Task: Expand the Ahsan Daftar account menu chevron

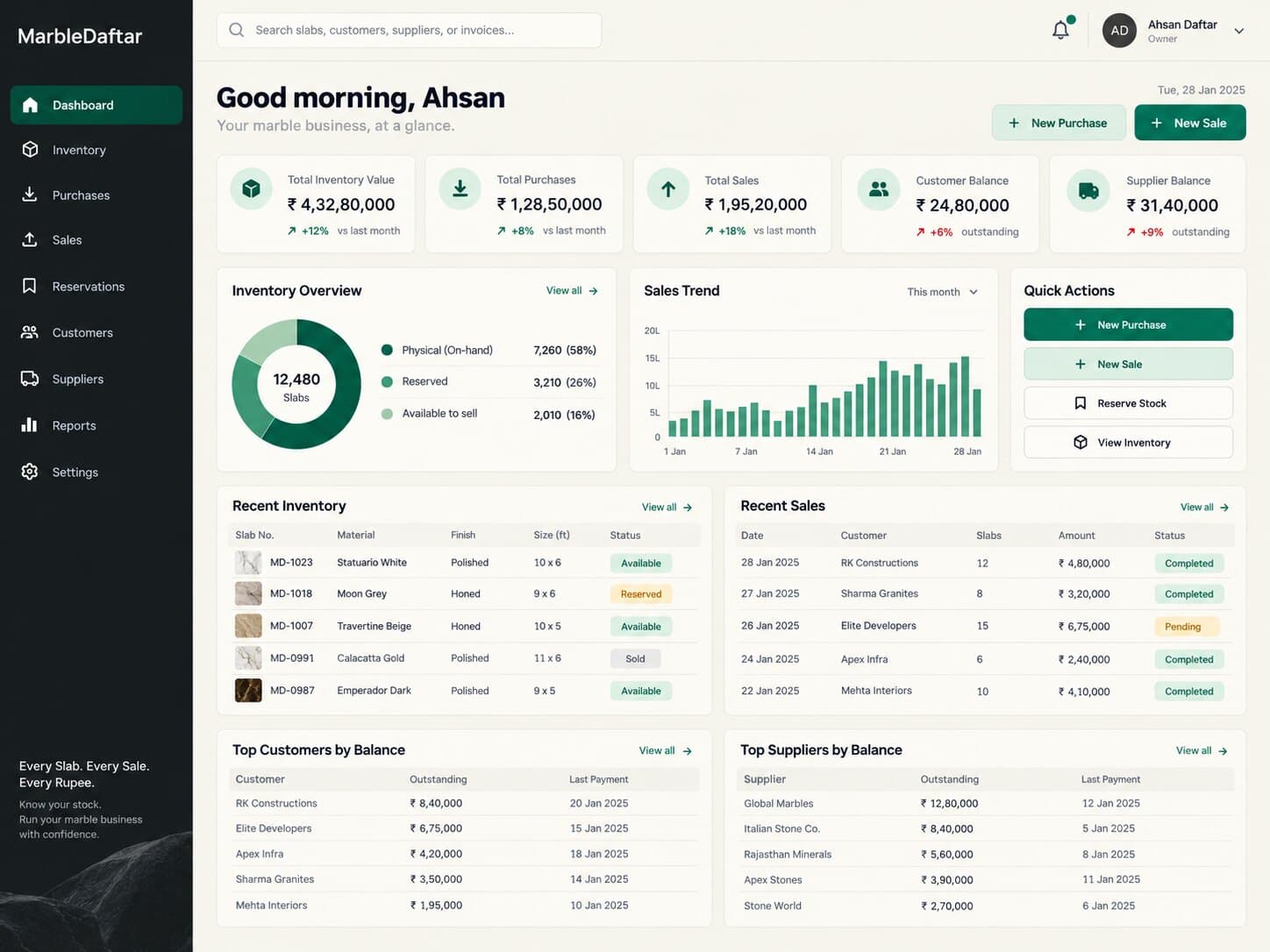Action: (1239, 31)
